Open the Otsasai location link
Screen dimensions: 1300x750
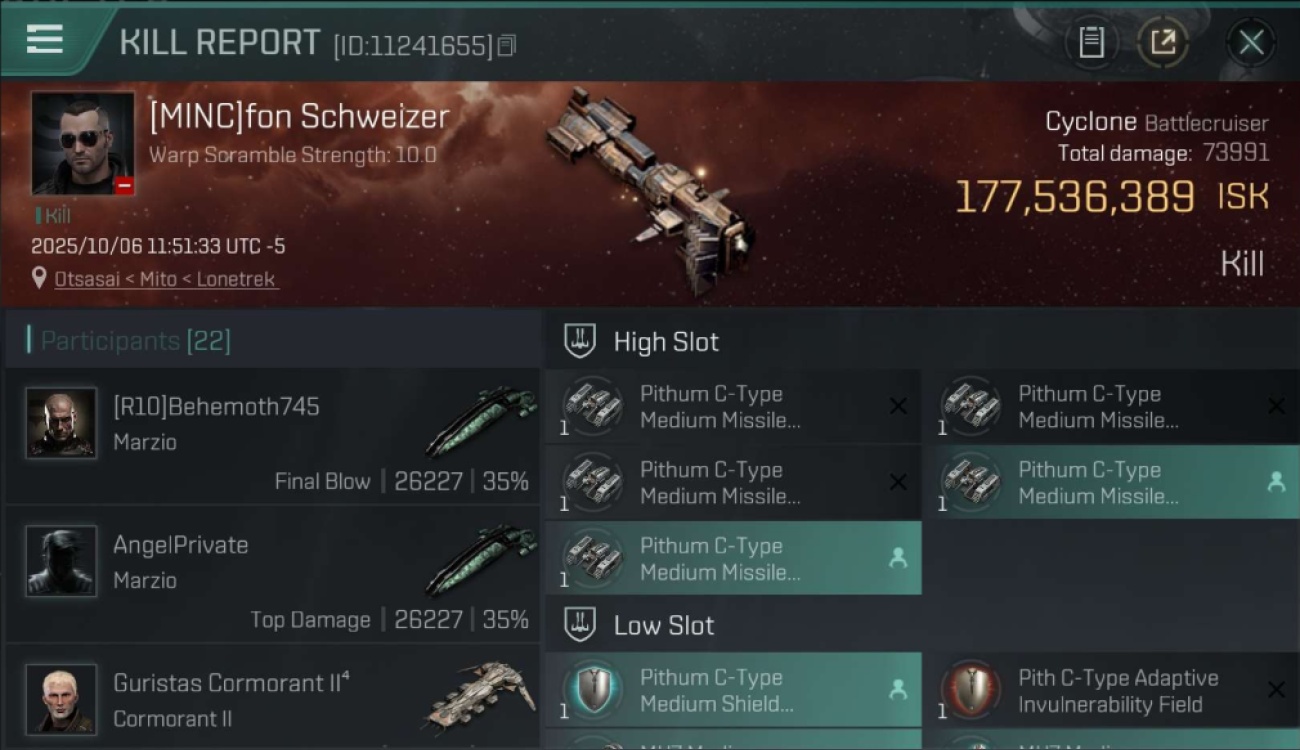pos(165,279)
